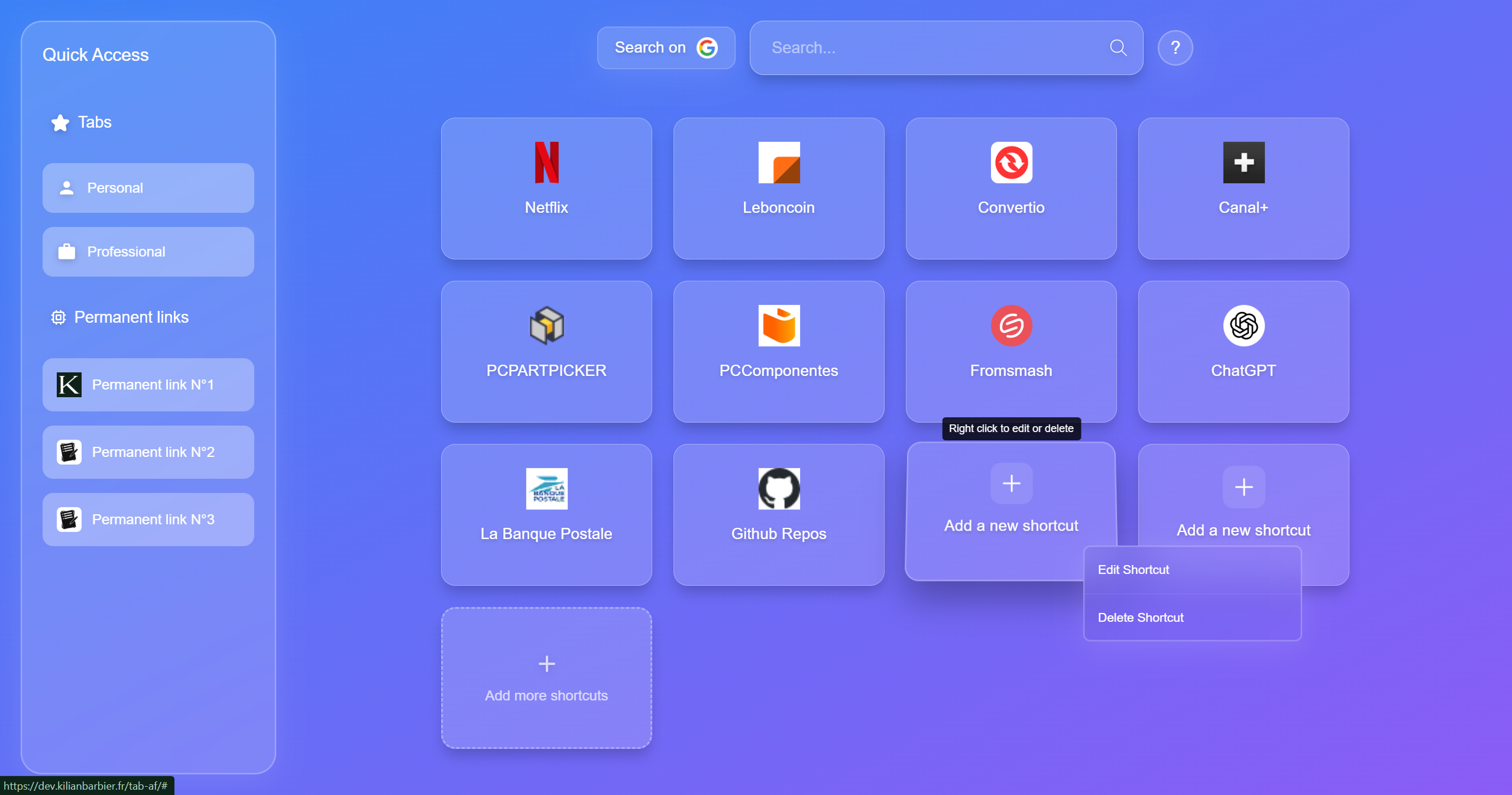Click the Quick Access heading

coord(96,55)
